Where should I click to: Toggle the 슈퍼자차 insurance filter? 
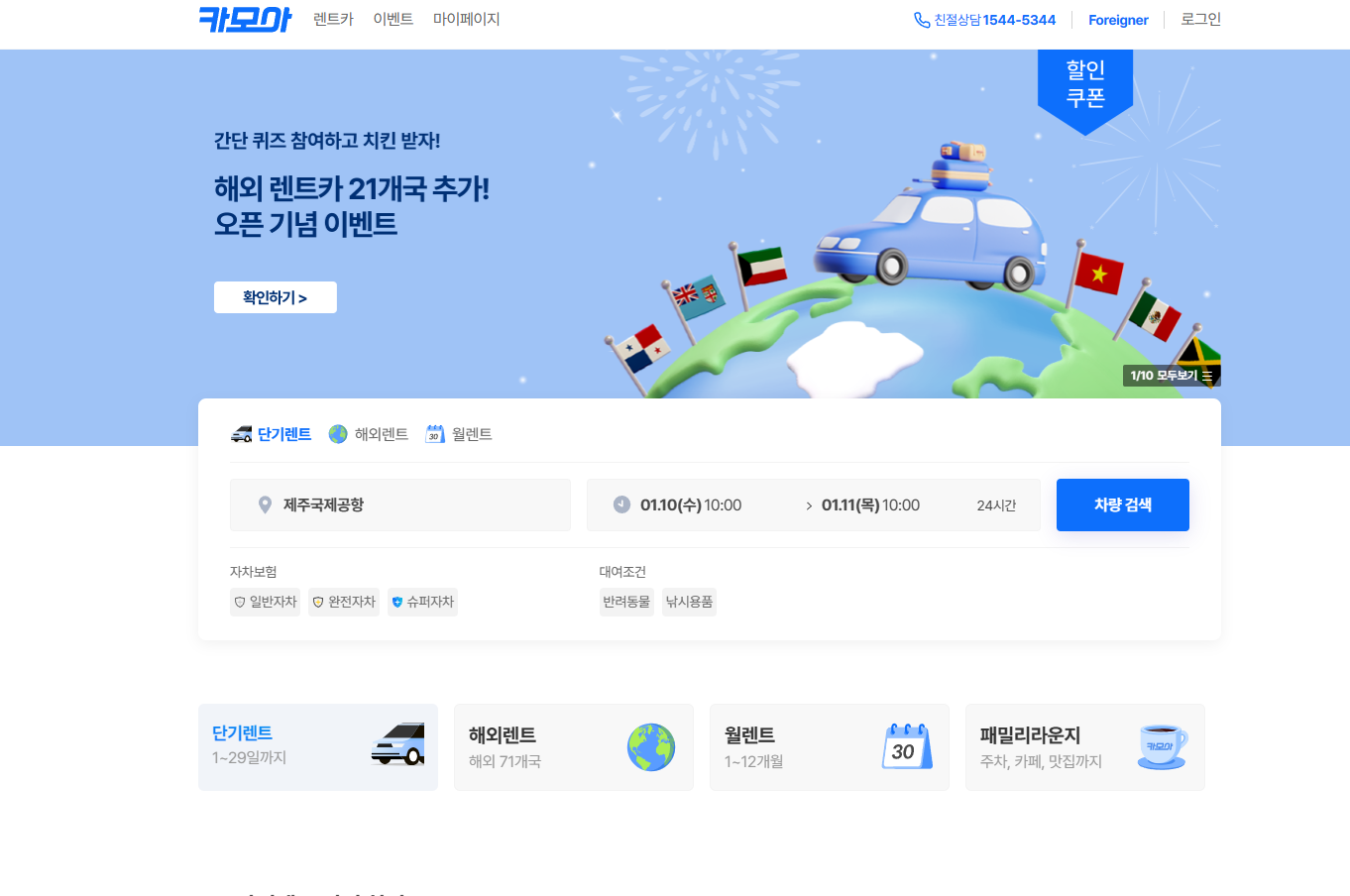[422, 602]
